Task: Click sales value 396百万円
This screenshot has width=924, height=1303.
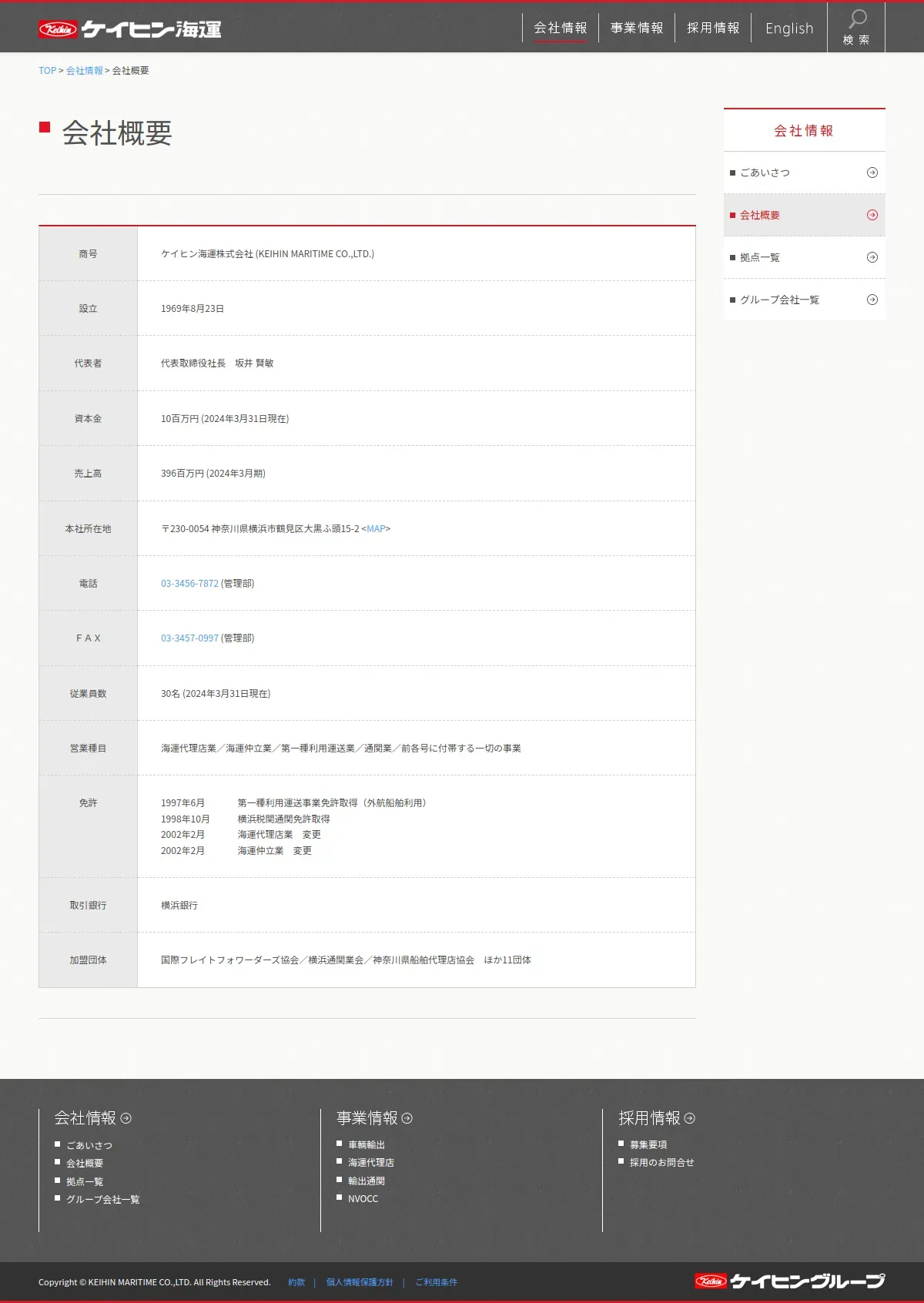Action: click(182, 473)
